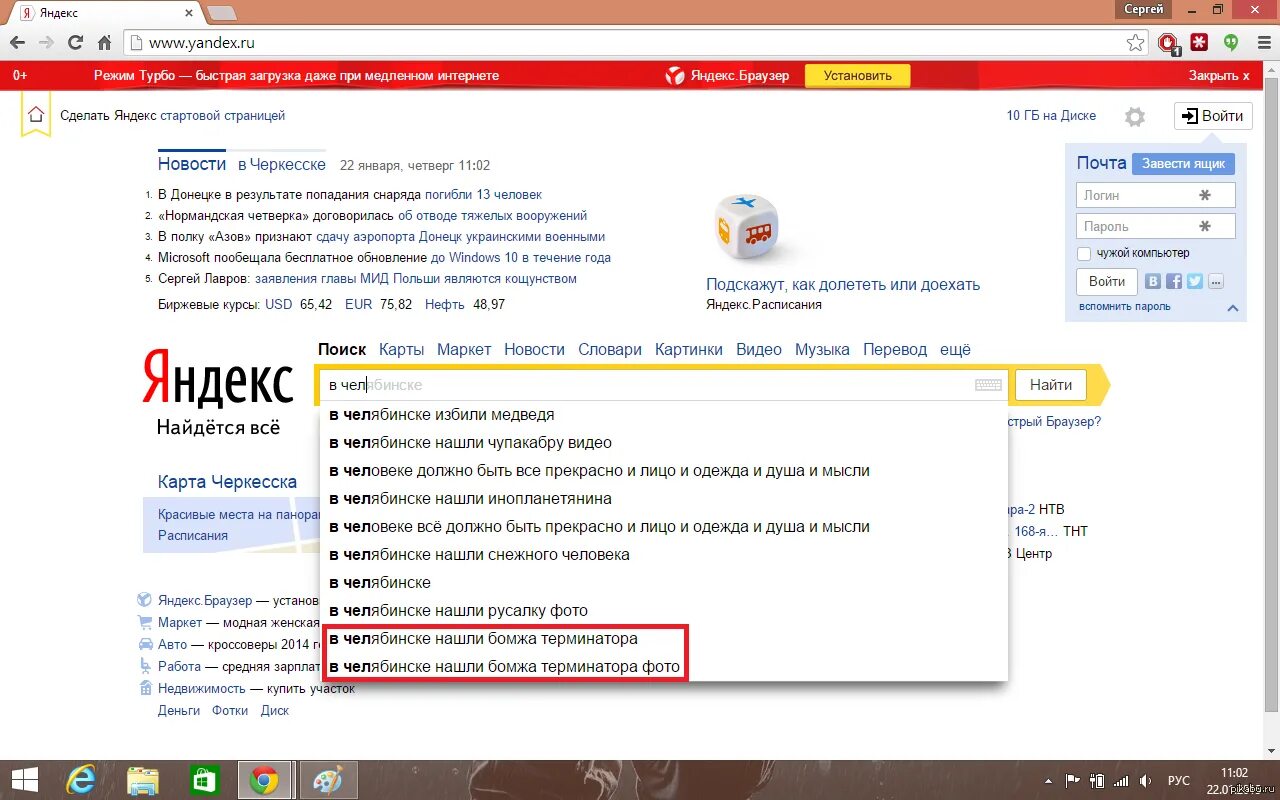Collapse the Почта panel with the chevron
Screen dimensions: 1280x800
(1233, 308)
